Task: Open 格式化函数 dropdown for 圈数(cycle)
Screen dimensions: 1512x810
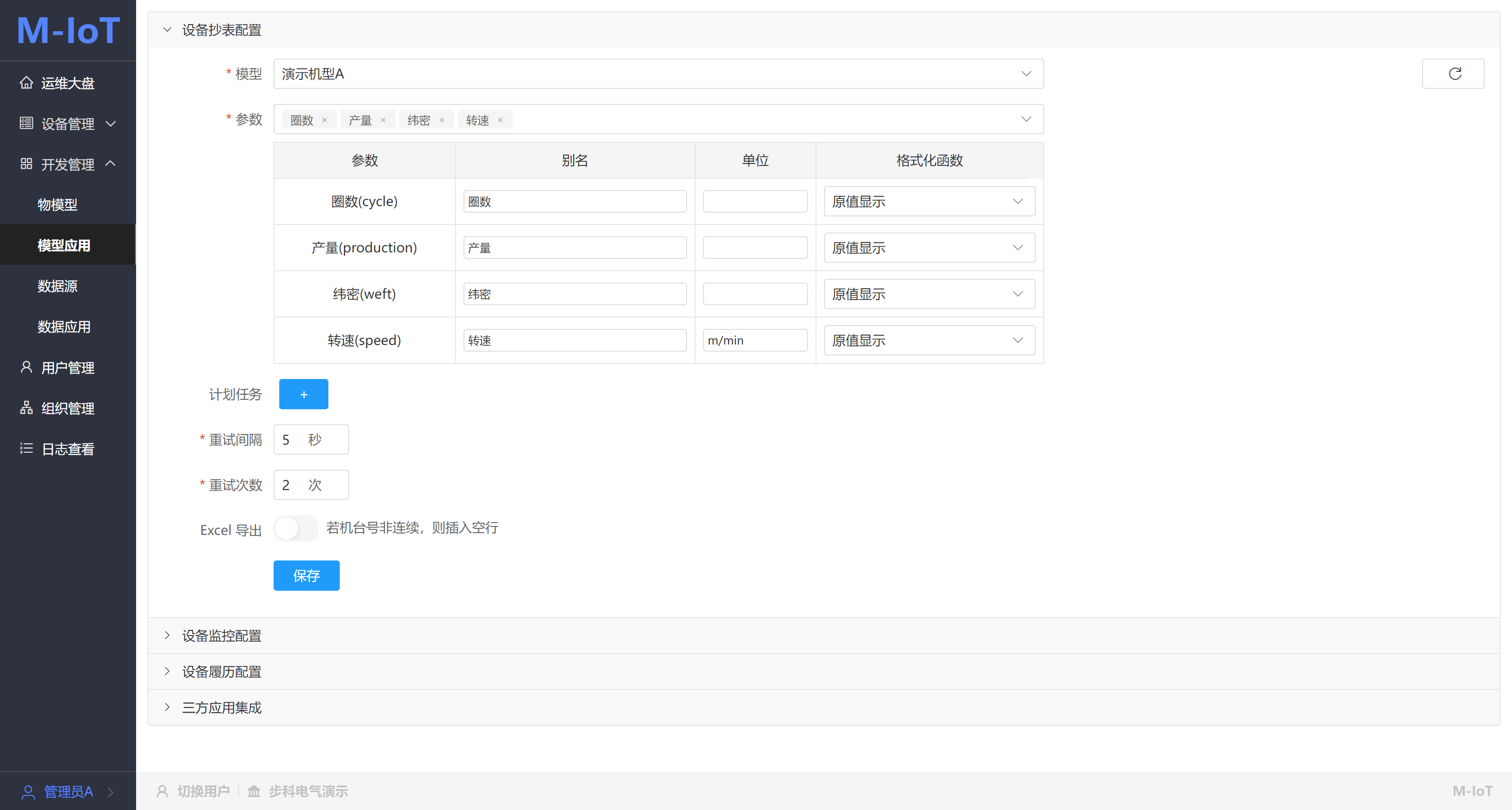Action: pos(929,201)
